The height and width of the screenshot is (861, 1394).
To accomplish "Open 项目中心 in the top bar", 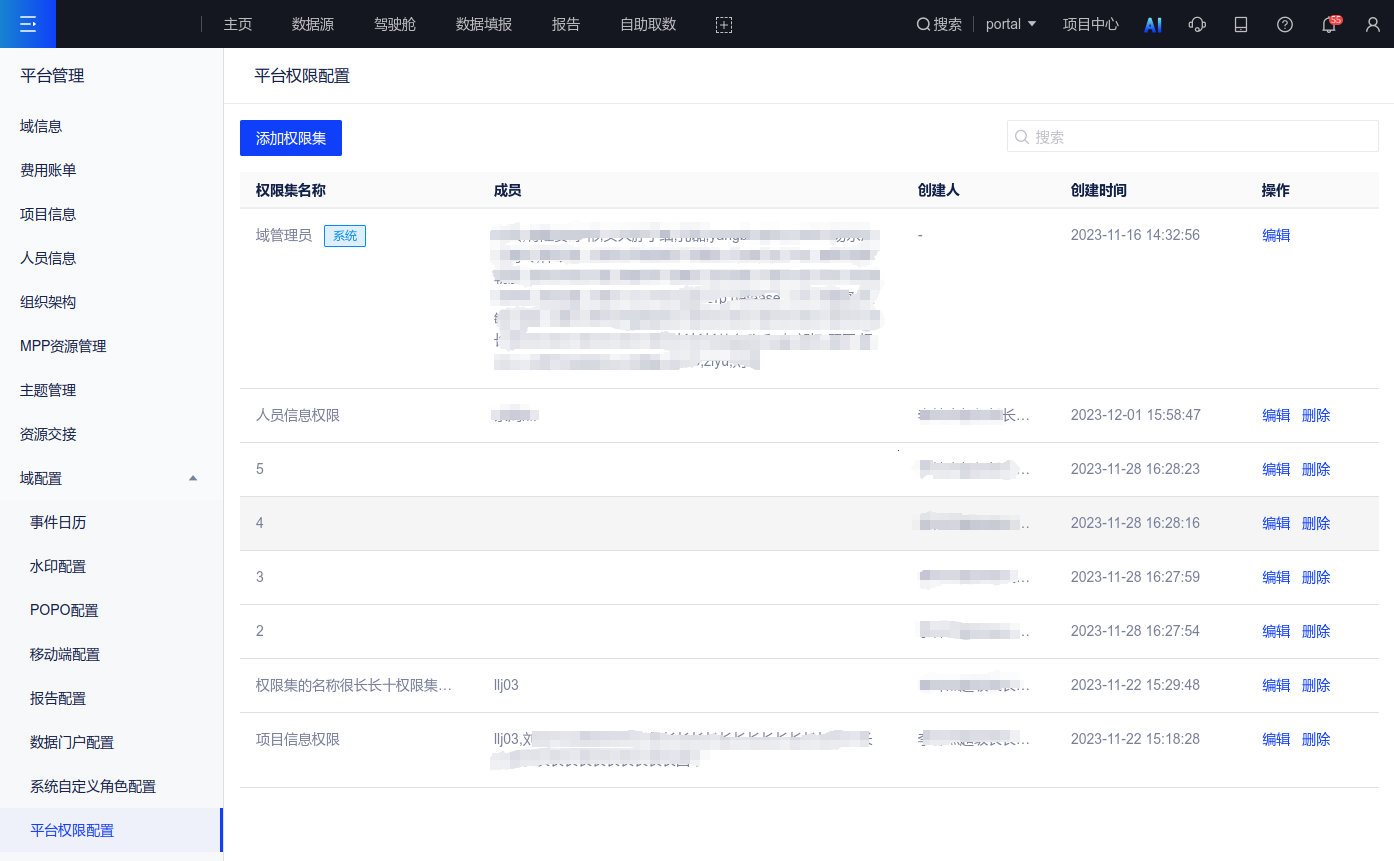I will pyautogui.click(x=1090, y=25).
